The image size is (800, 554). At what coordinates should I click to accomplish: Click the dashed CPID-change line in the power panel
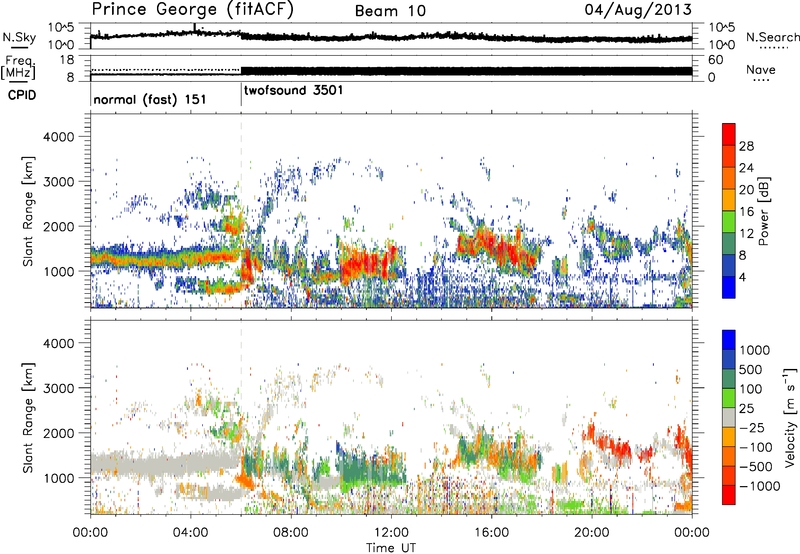pyautogui.click(x=241, y=210)
